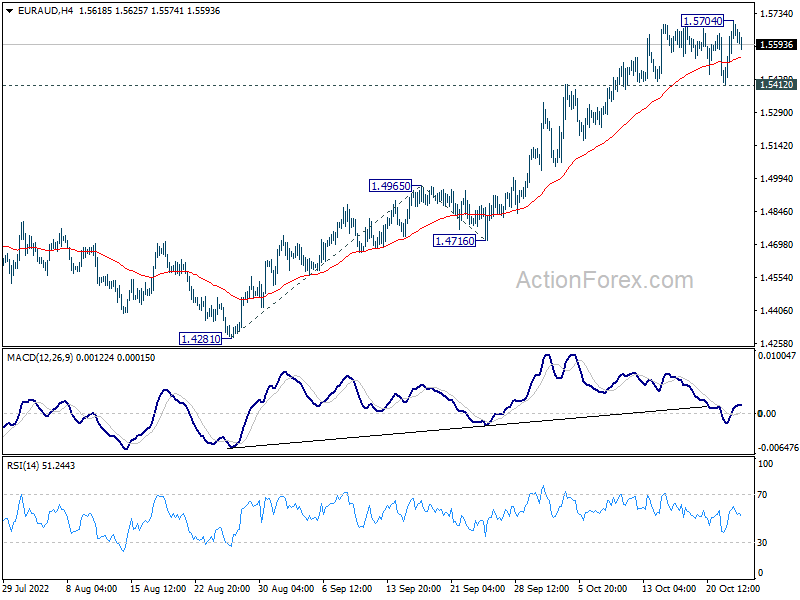The image size is (800, 600).
Task: Click the 13 Oct 04:00 time label
Action: coord(669,588)
